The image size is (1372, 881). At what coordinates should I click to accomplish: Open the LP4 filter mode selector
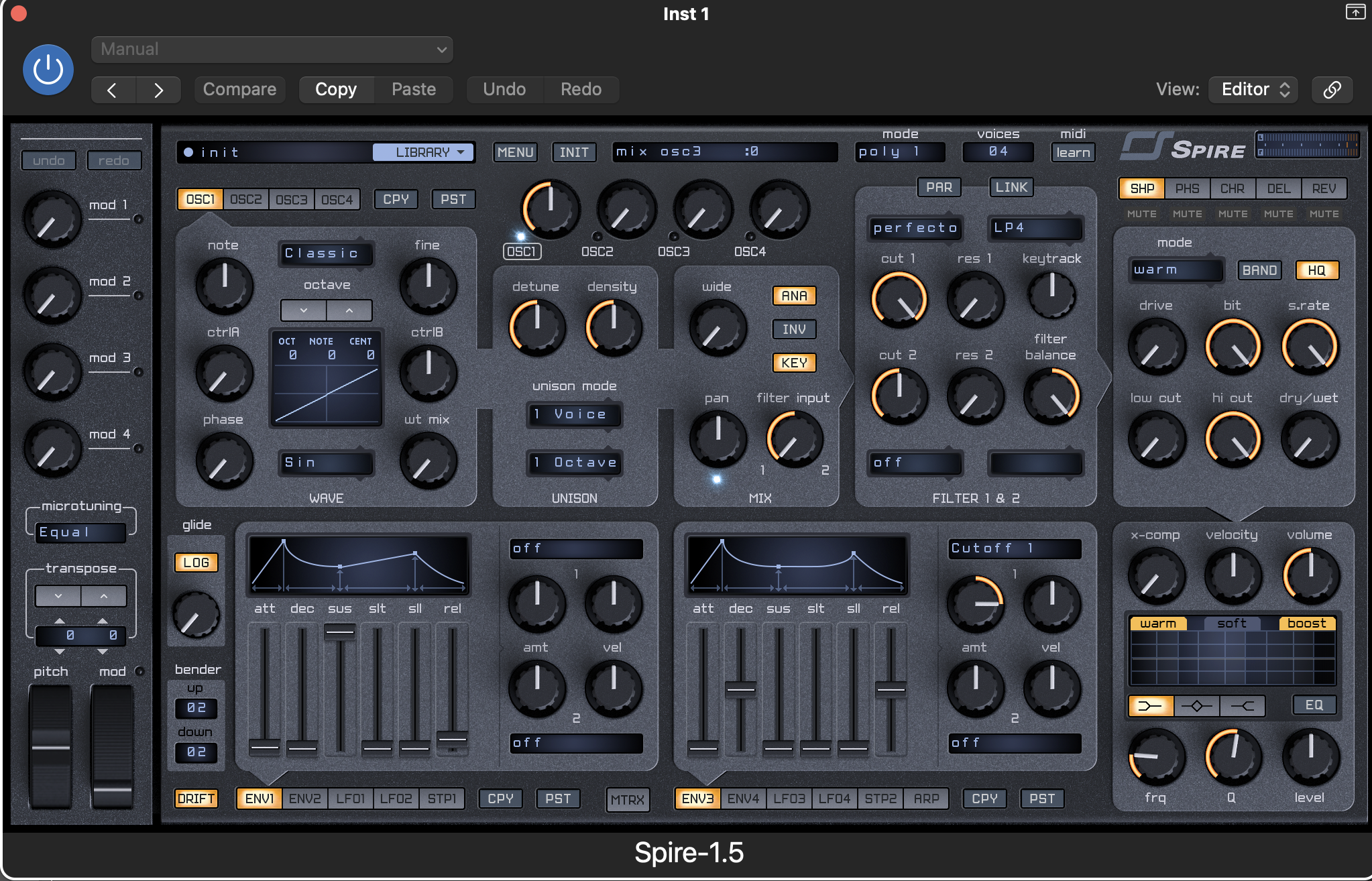(x=1035, y=228)
